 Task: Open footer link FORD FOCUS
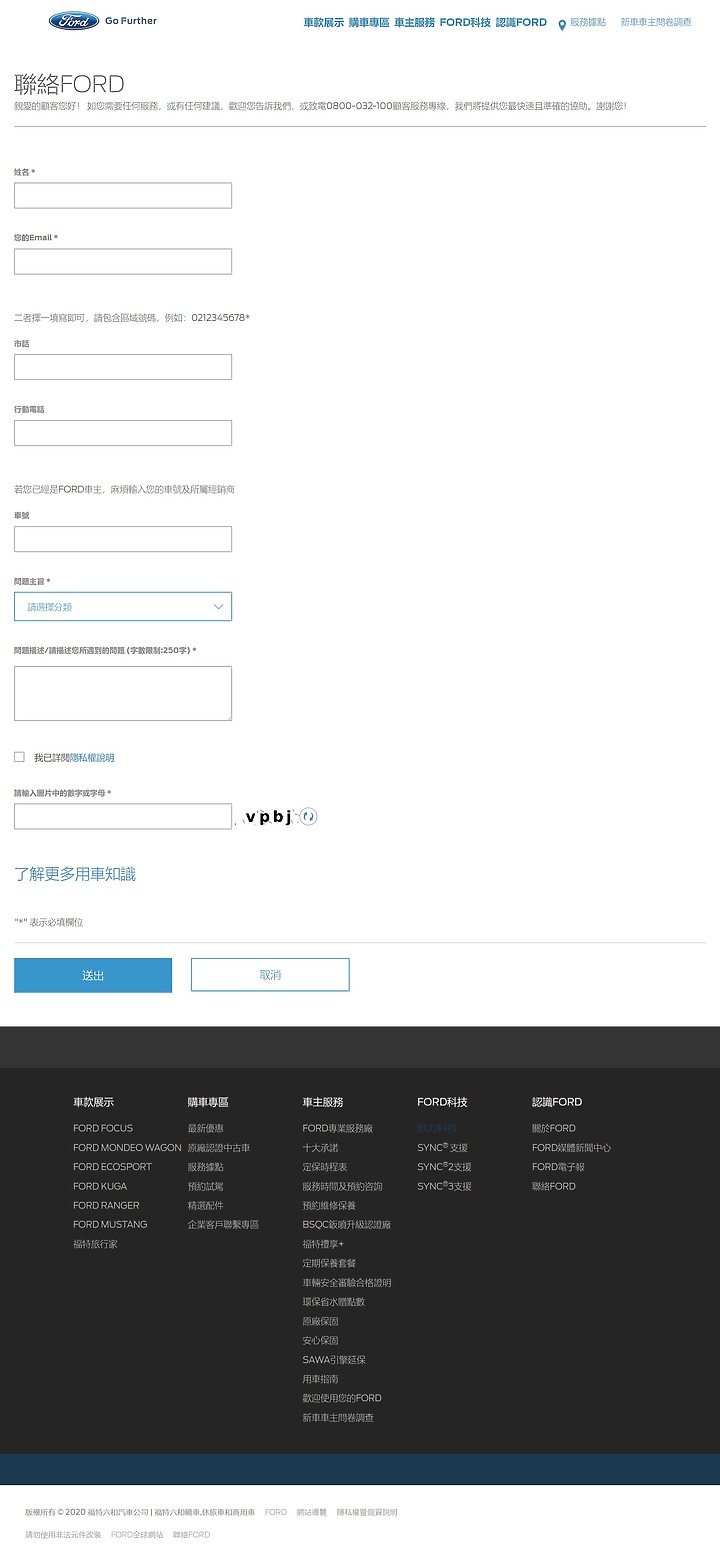coord(103,1128)
